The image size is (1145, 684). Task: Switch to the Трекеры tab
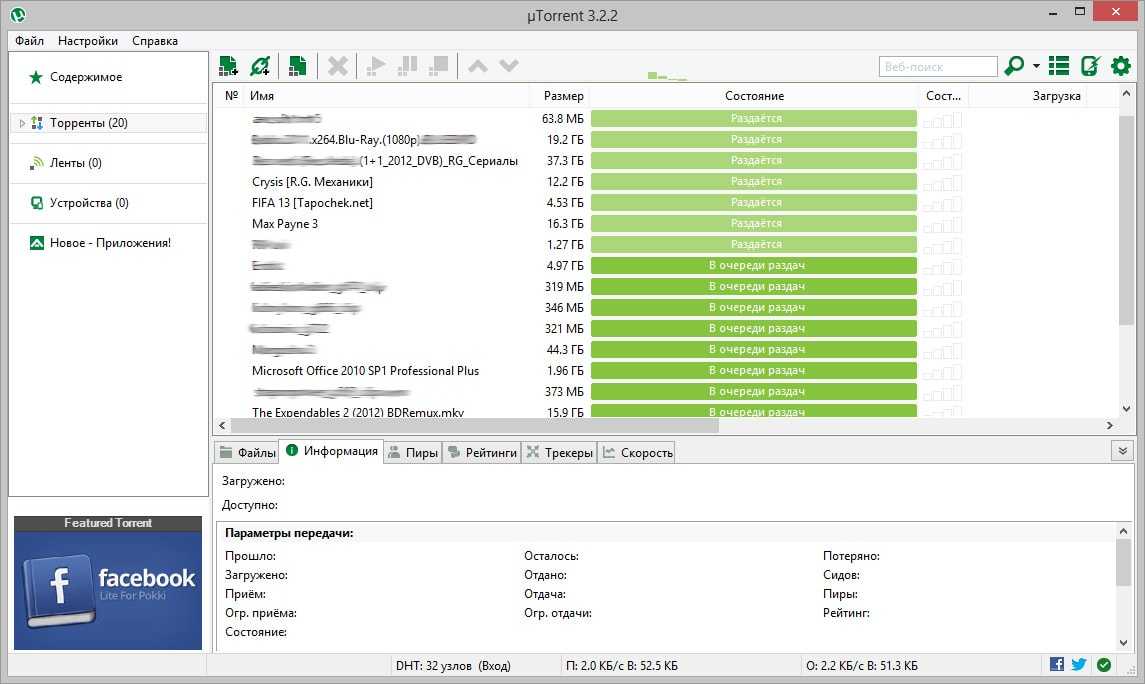pyautogui.click(x=559, y=453)
